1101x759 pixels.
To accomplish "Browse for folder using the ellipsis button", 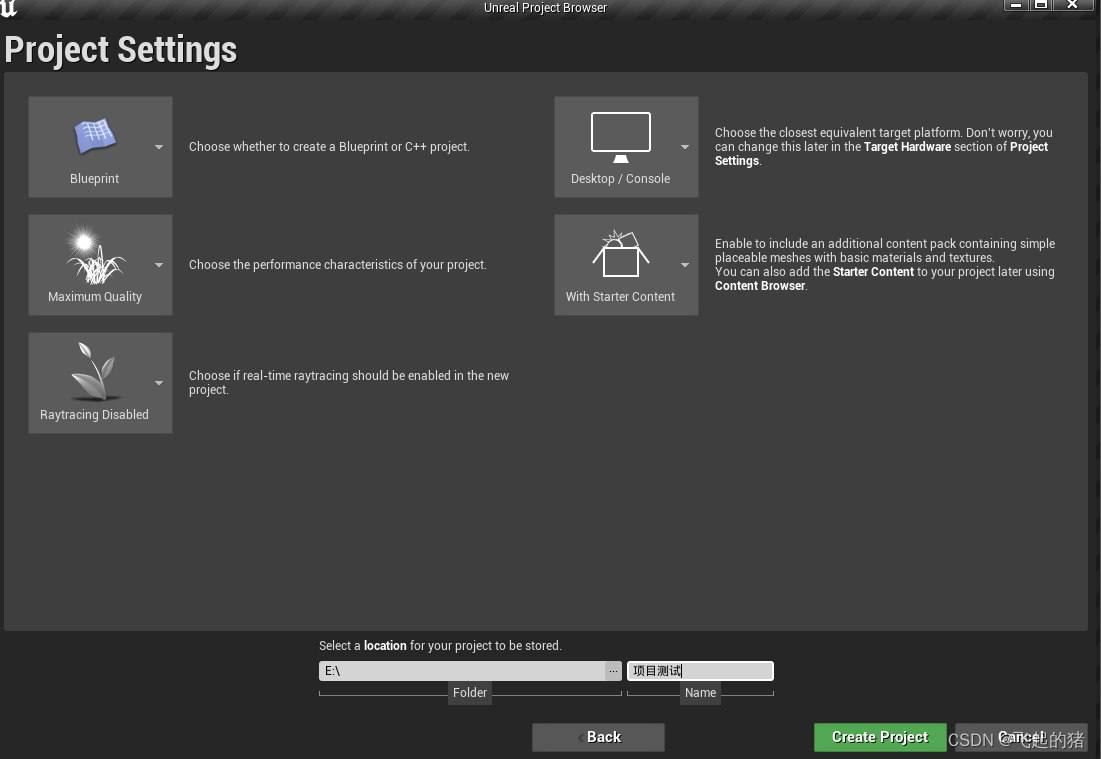I will [x=613, y=671].
